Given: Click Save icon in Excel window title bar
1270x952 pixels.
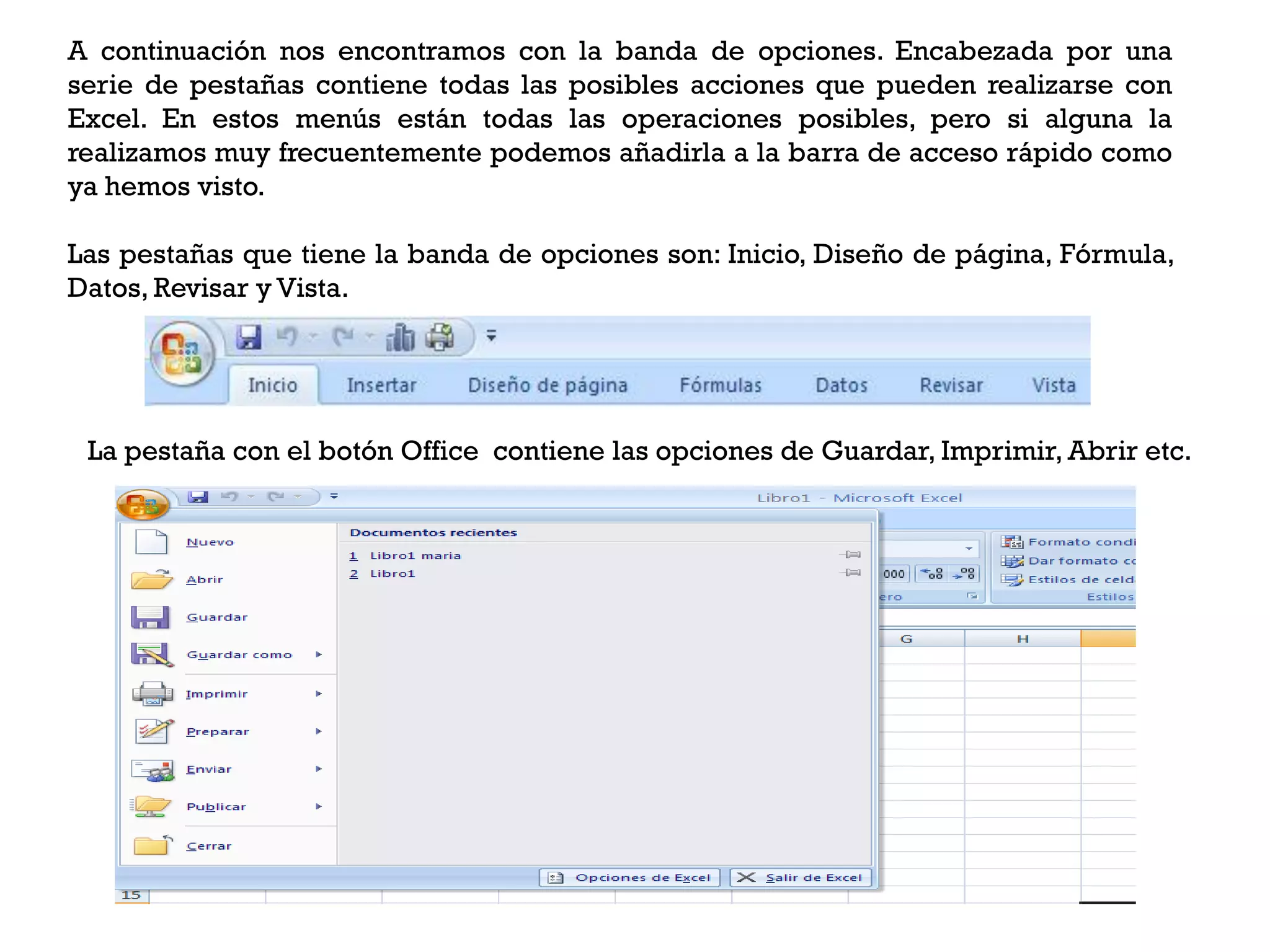Looking at the screenshot, I should (198, 496).
